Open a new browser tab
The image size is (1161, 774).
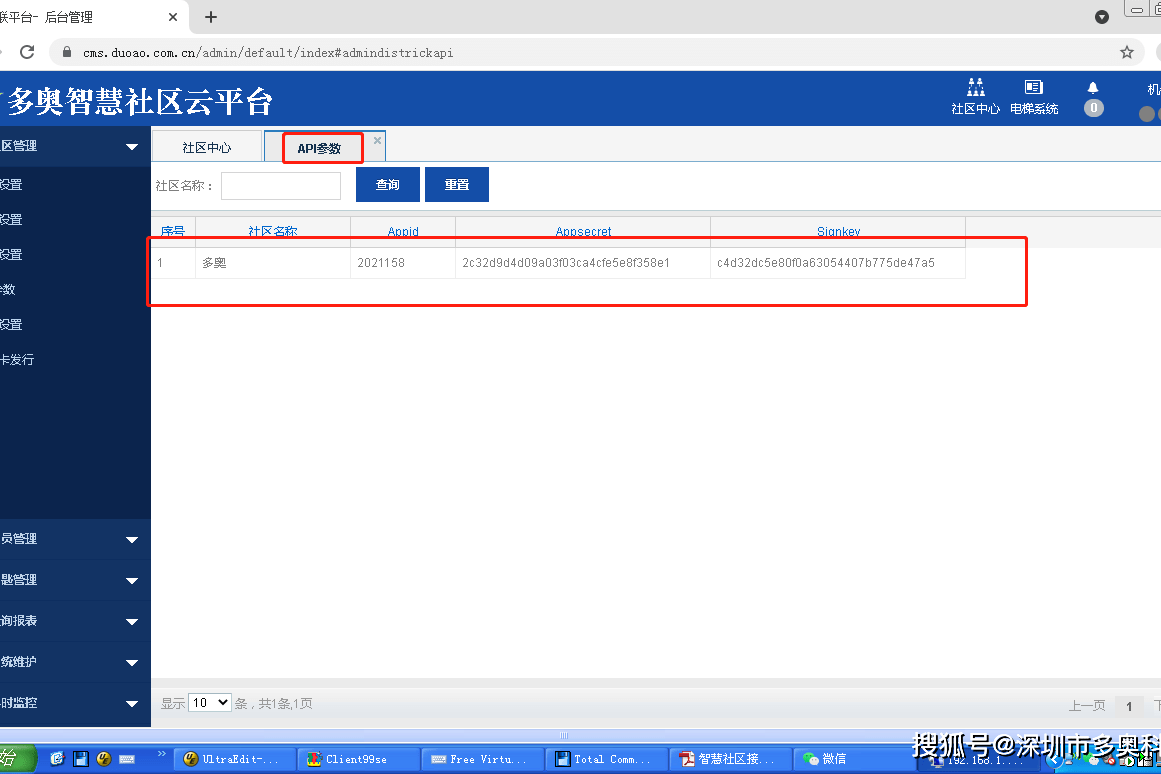click(x=211, y=17)
